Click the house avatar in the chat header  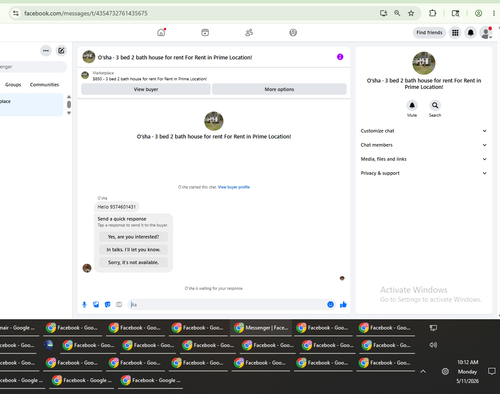tap(89, 57)
